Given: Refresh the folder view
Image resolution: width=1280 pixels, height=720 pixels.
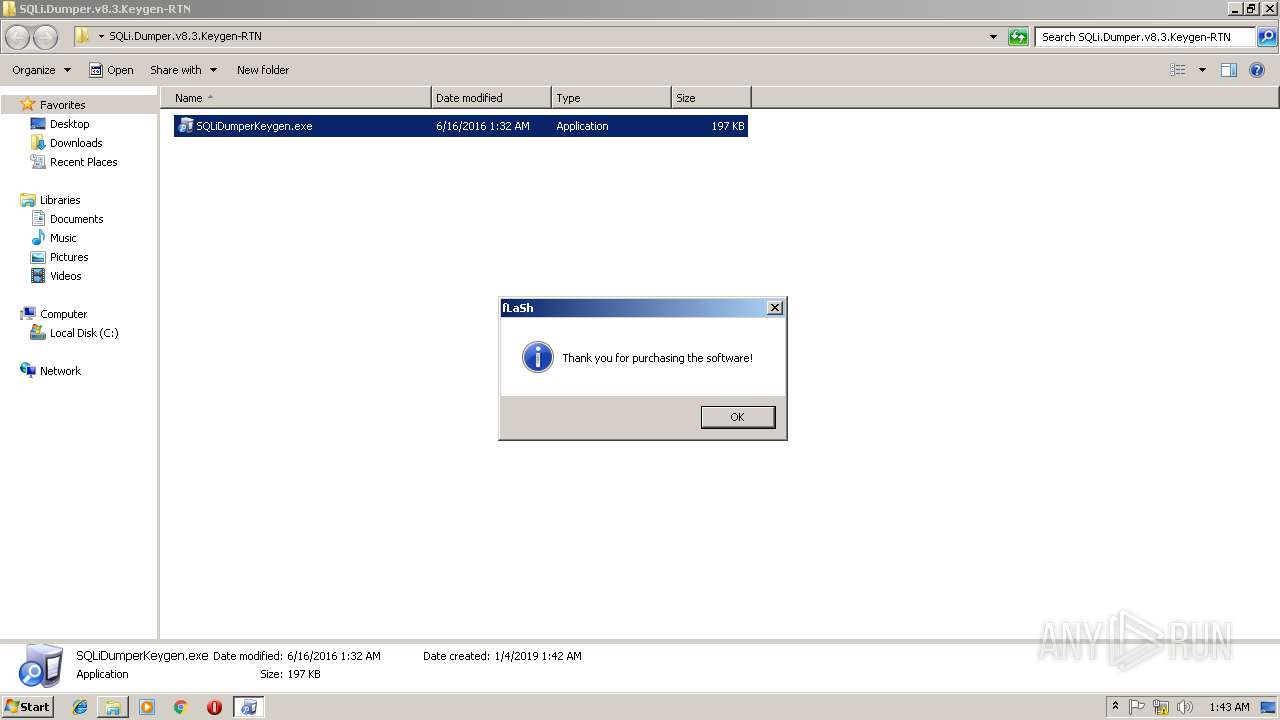Looking at the screenshot, I should click(1018, 37).
